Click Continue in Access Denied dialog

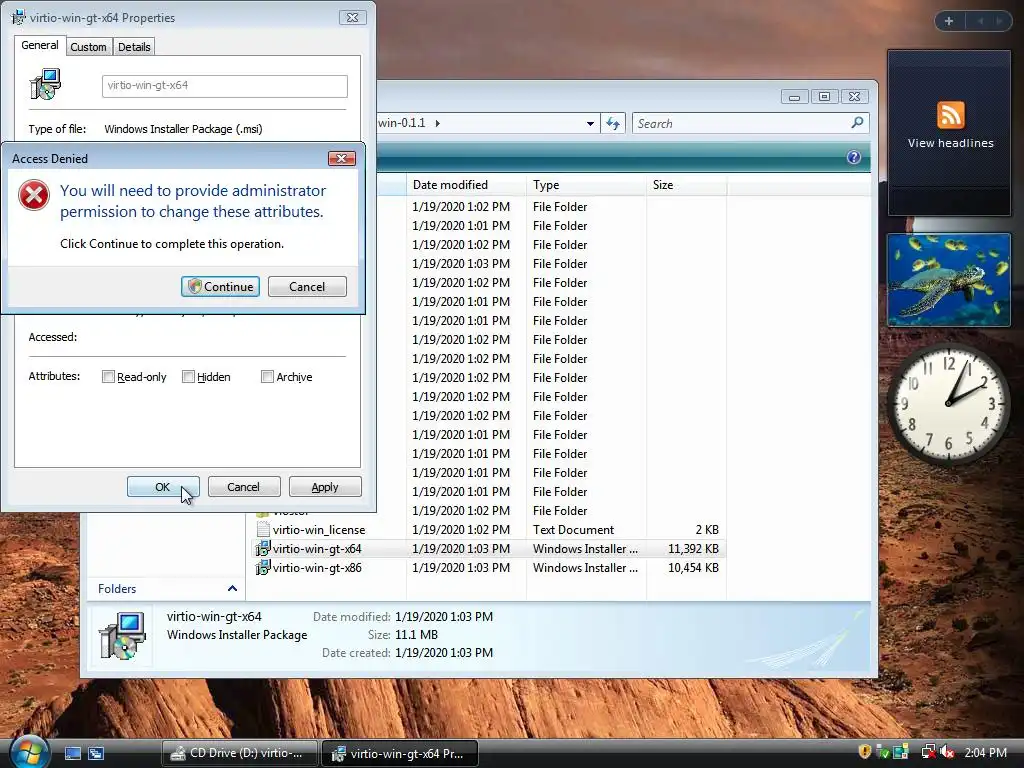click(x=220, y=287)
